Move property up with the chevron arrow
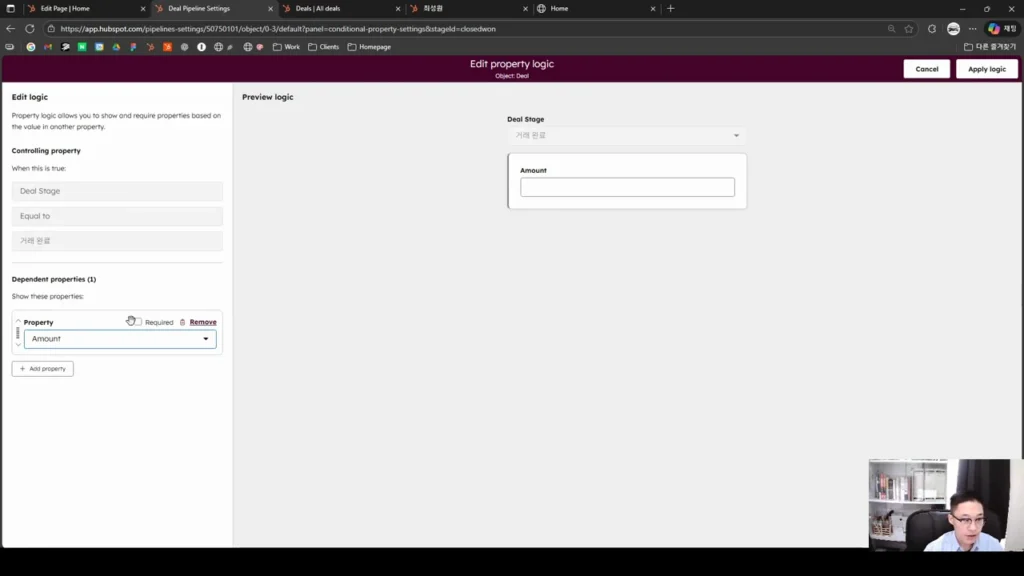This screenshot has height=576, width=1024. pos(18,321)
